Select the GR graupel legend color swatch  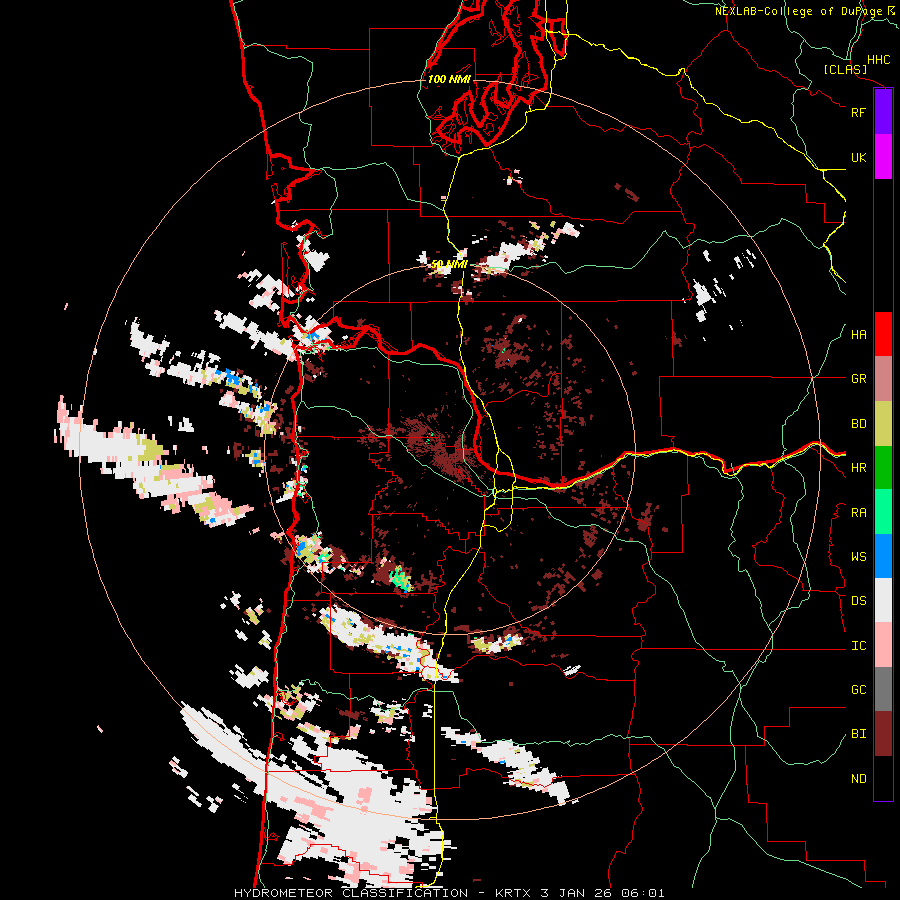pos(883,379)
